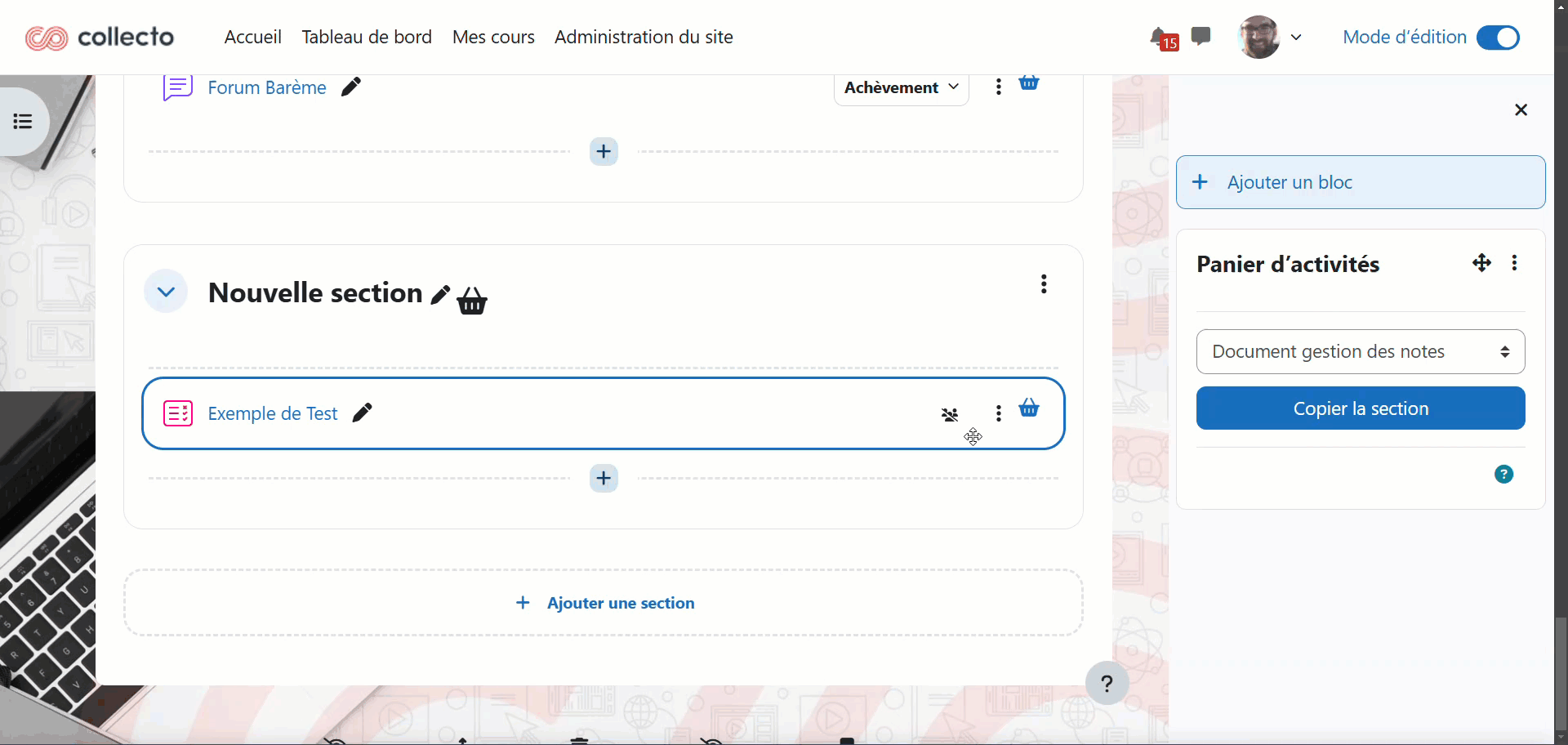Go to Accueil
The width and height of the screenshot is (1568, 745).
[x=253, y=37]
